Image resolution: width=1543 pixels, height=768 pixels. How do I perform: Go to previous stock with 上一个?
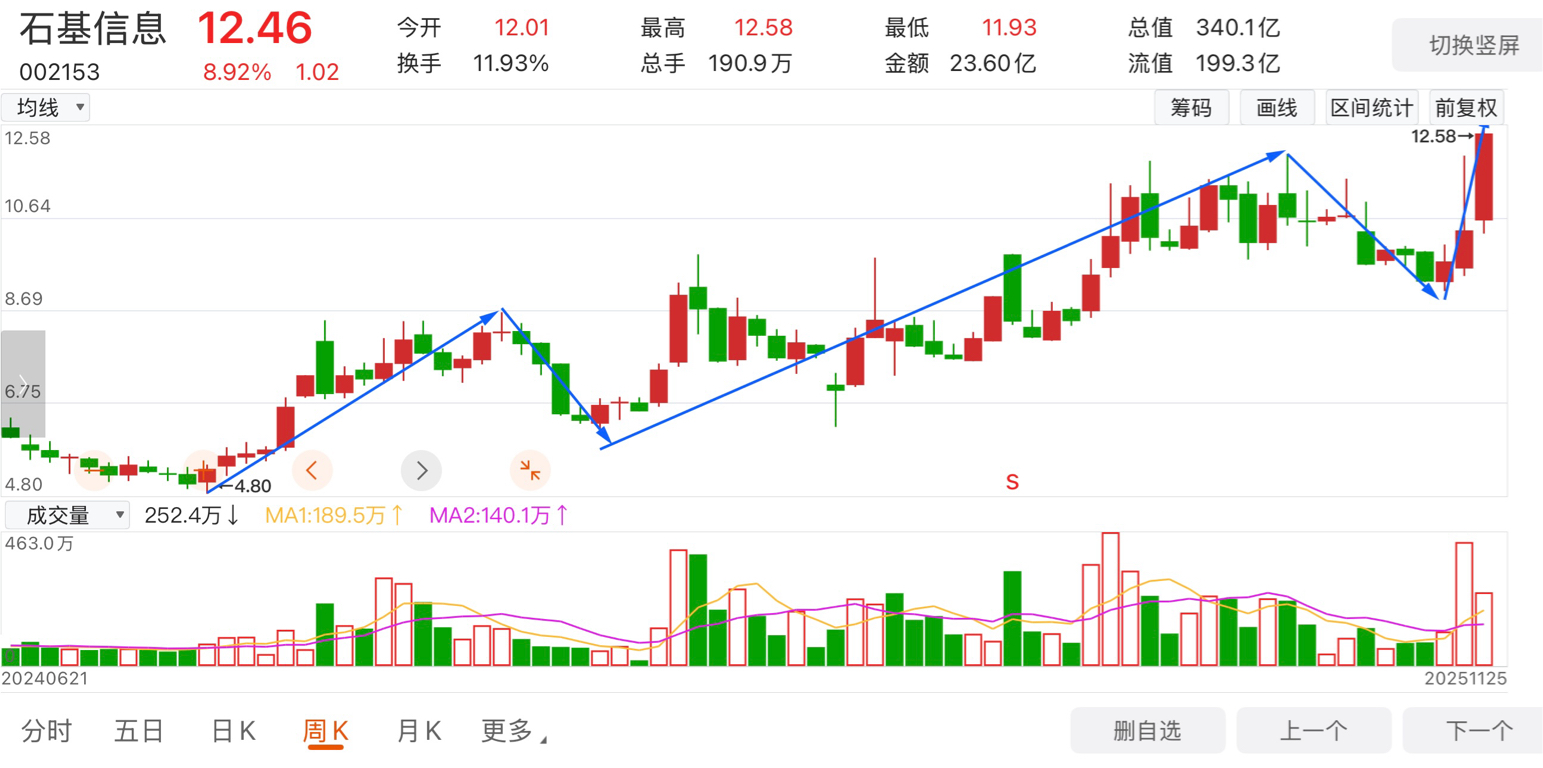(1313, 731)
